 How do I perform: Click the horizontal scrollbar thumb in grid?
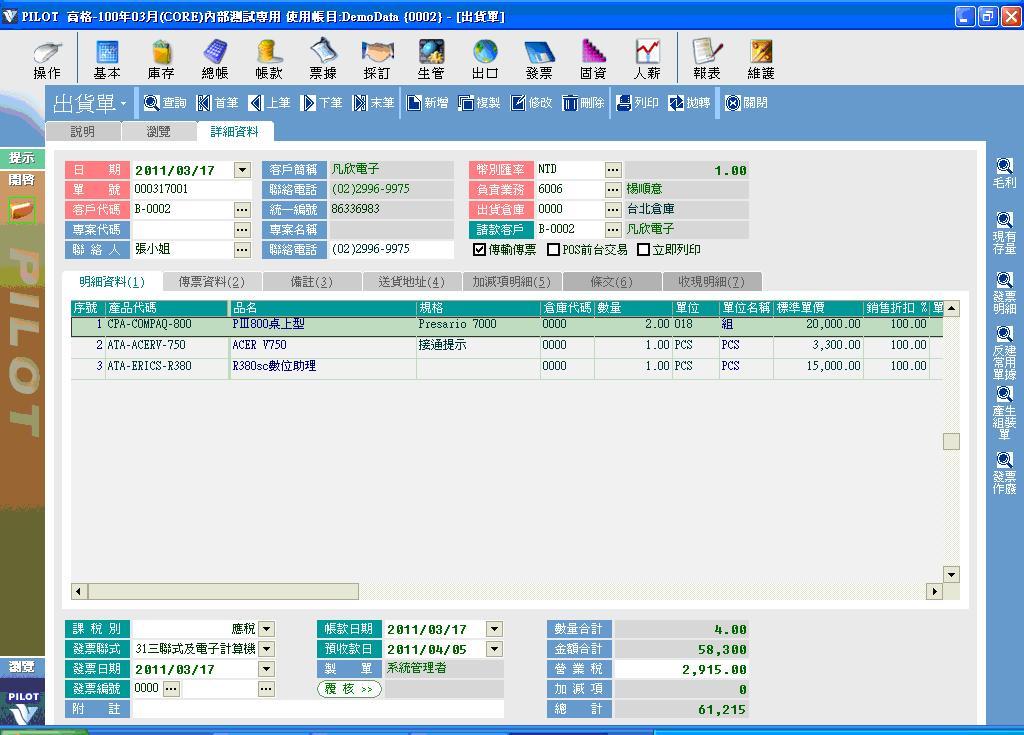[x=223, y=591]
